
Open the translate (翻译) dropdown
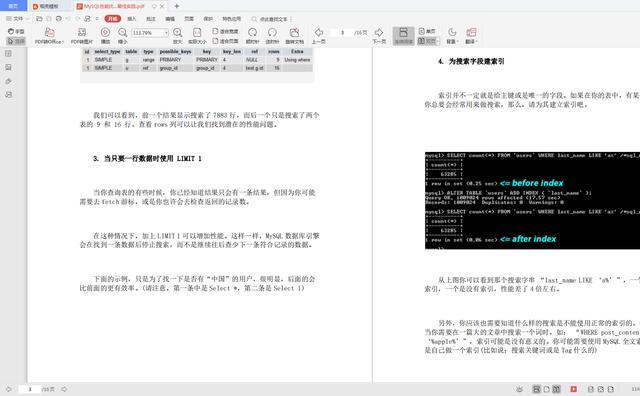(x=471, y=36)
